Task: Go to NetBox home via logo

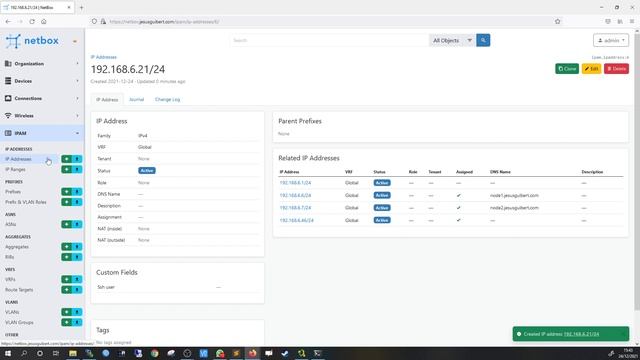Action: [x=32, y=41]
